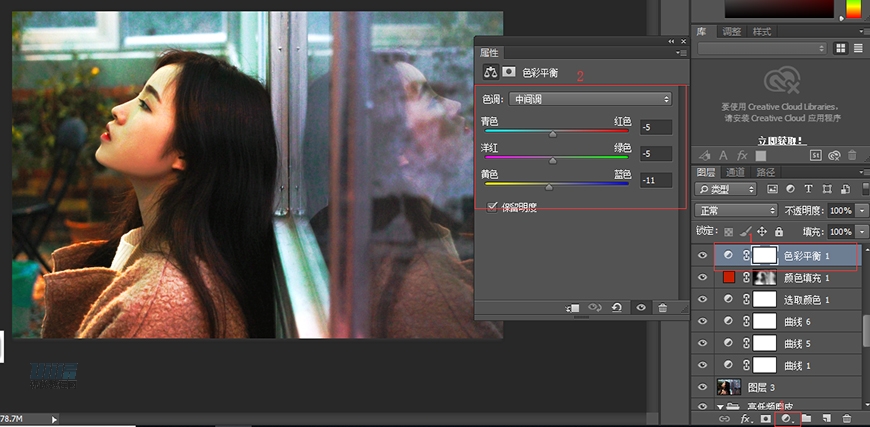Open the opacity dropdown arrow
The width and height of the screenshot is (870, 427).
pyautogui.click(x=862, y=211)
